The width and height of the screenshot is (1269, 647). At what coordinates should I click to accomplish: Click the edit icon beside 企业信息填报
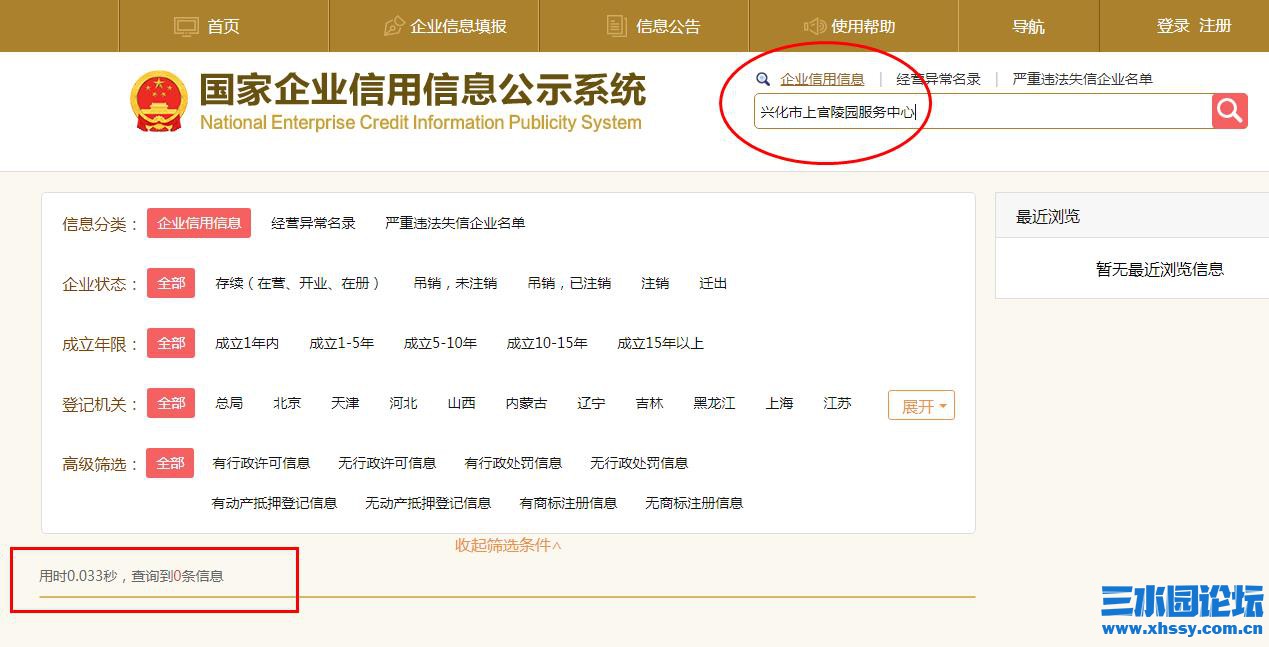click(394, 26)
